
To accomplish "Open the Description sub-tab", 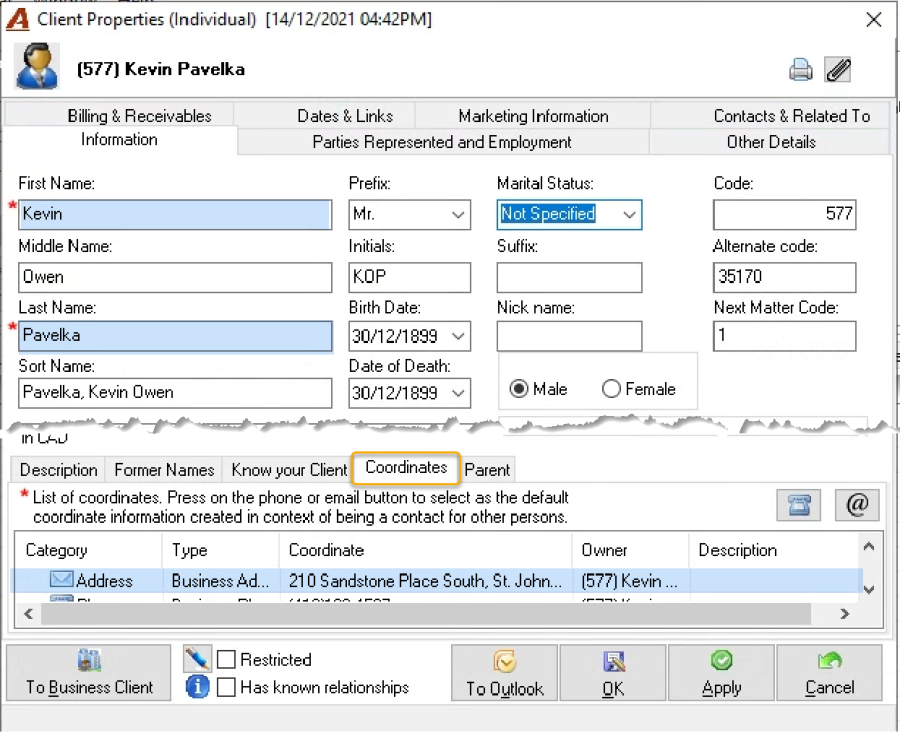I will (x=59, y=470).
